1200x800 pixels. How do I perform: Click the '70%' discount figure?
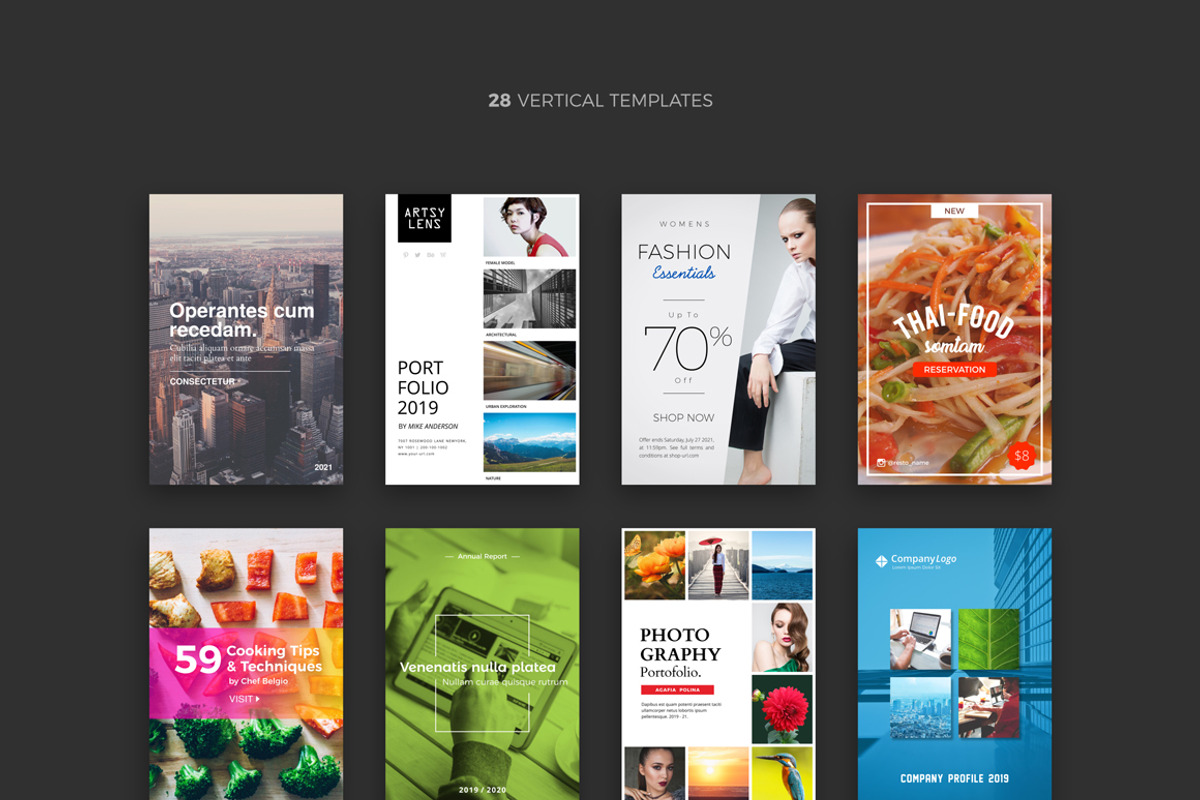click(688, 347)
